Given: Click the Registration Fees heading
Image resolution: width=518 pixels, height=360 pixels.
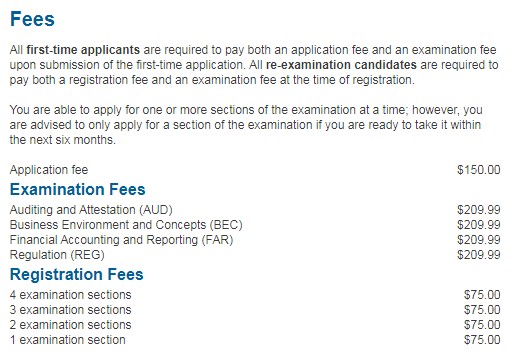Looking at the screenshot, I should tap(77, 274).
